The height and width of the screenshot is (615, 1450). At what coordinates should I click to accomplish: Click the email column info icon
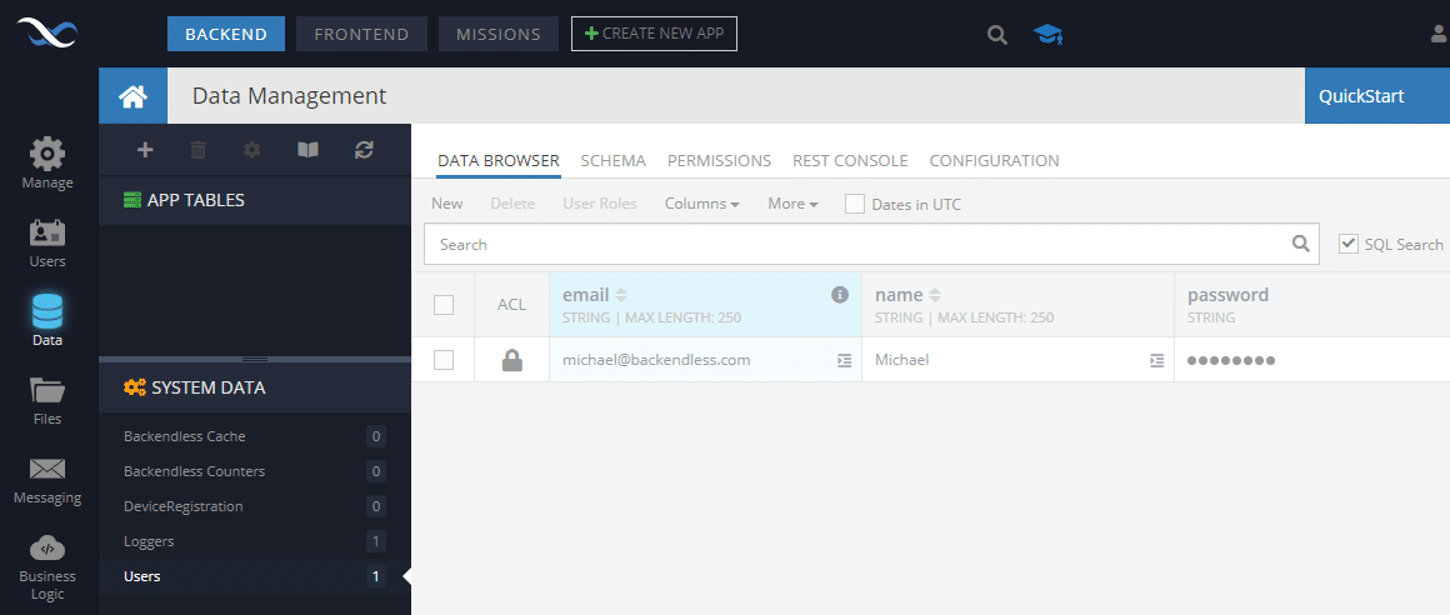pyautogui.click(x=840, y=294)
